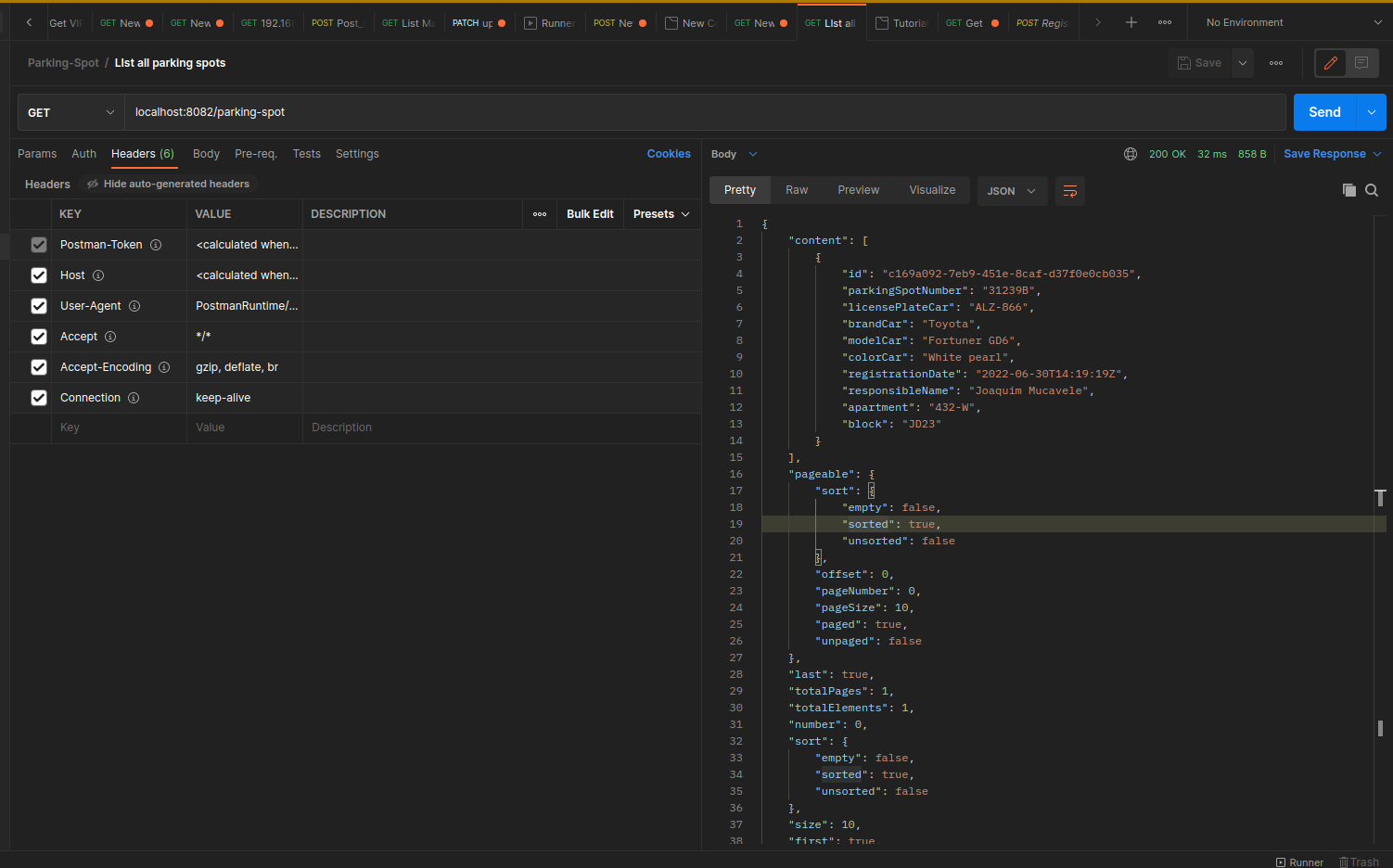Go to previous tabs with left chevron
1393x868 pixels.
(29, 22)
